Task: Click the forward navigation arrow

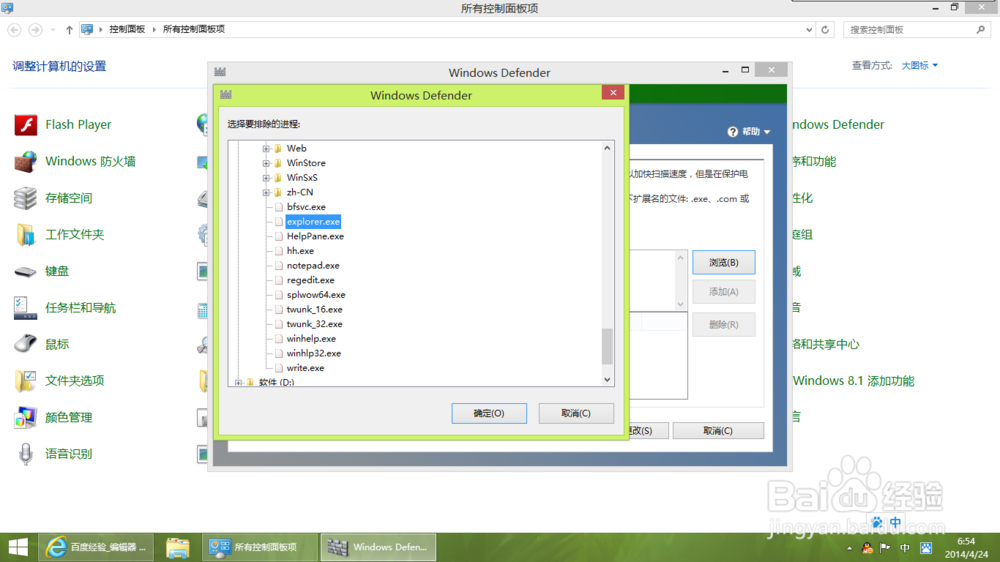Action: coord(35,29)
